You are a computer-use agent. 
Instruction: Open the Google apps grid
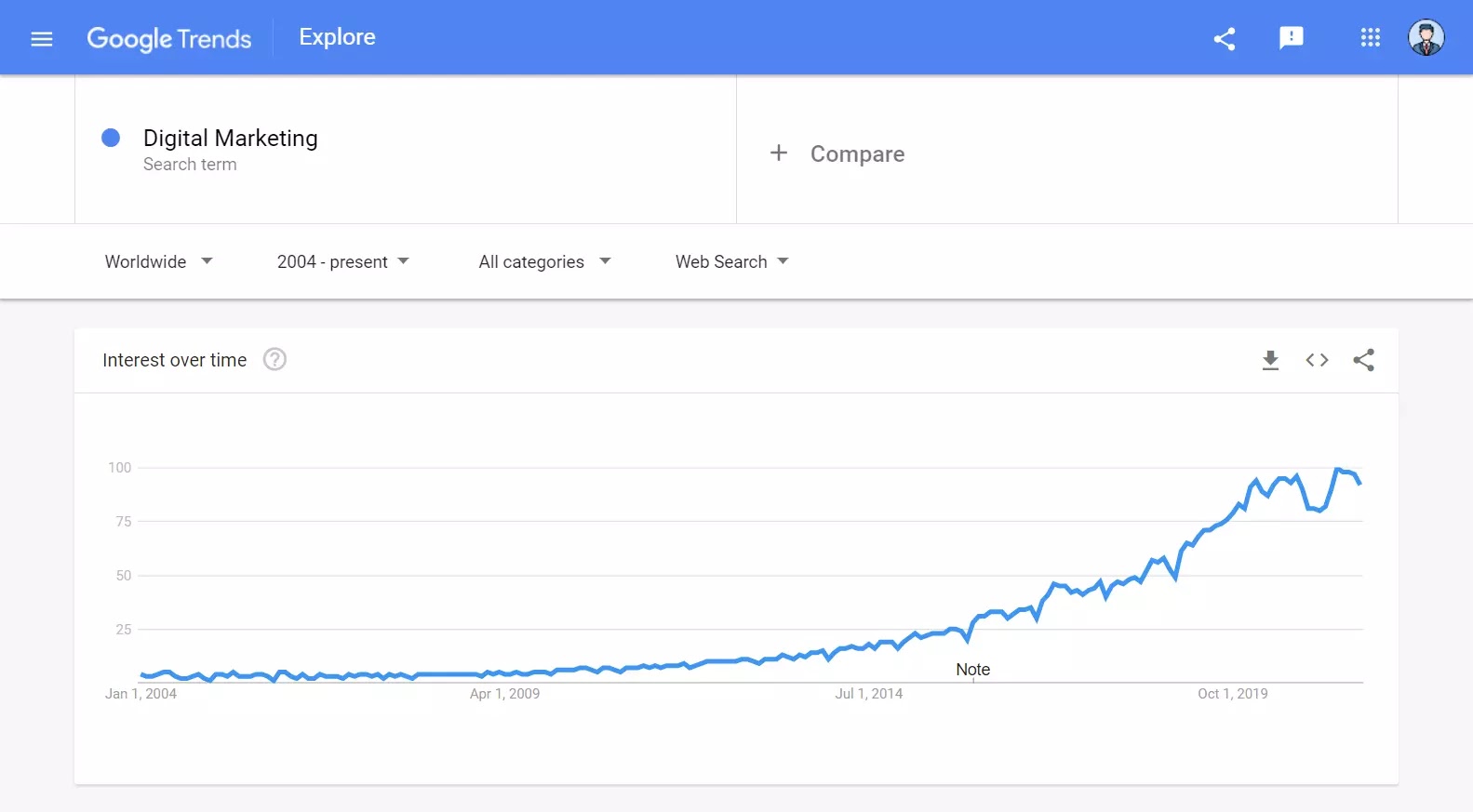coord(1370,38)
